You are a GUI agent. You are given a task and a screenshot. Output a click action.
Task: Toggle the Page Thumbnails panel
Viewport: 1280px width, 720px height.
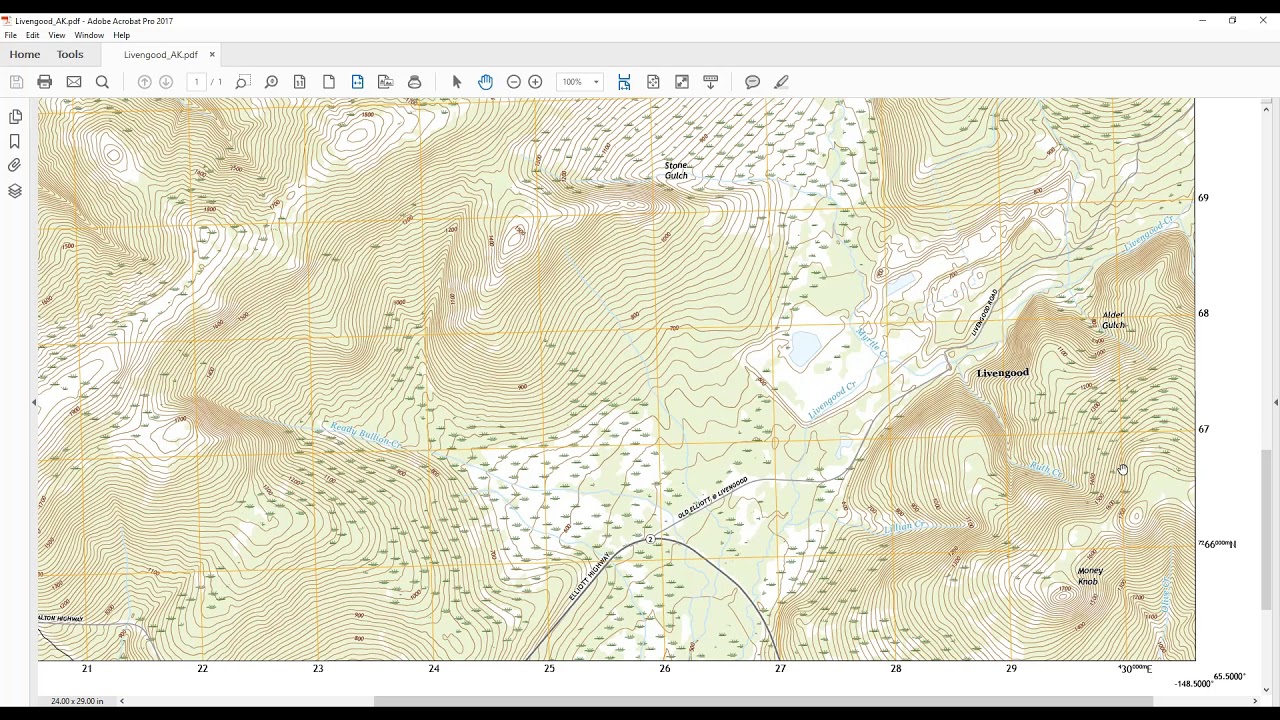pos(15,117)
